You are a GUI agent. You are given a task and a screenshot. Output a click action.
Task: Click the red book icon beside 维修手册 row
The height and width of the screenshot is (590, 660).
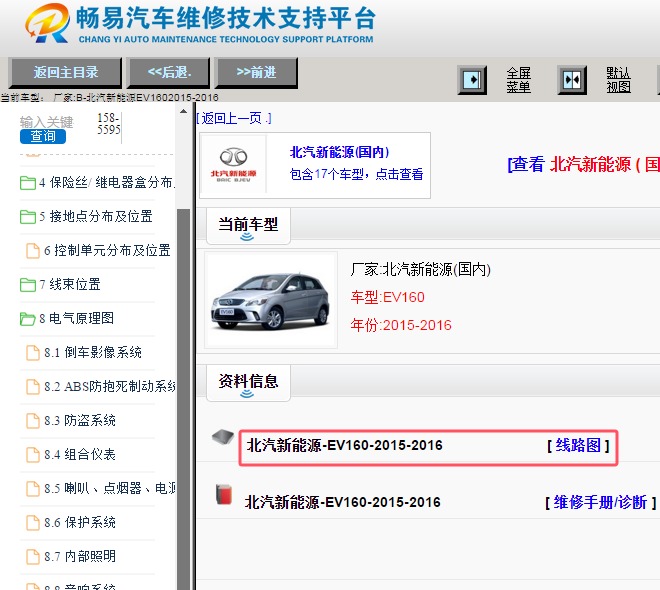[x=224, y=494]
